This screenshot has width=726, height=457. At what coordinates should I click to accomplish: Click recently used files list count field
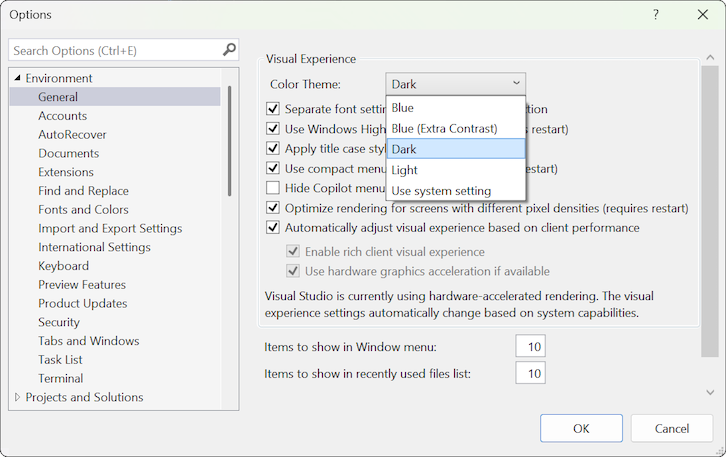(530, 373)
